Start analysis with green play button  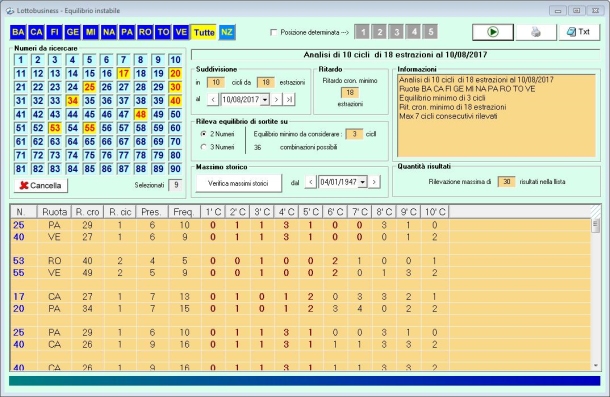pos(493,32)
